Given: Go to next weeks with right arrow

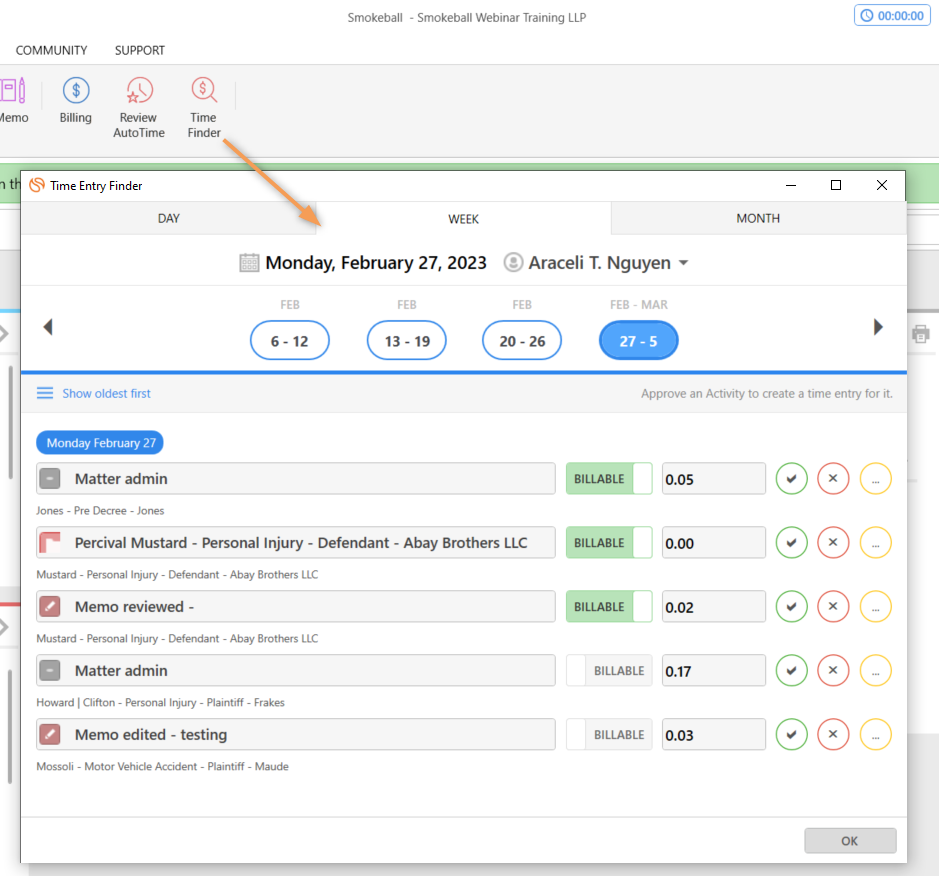Looking at the screenshot, I should point(878,327).
